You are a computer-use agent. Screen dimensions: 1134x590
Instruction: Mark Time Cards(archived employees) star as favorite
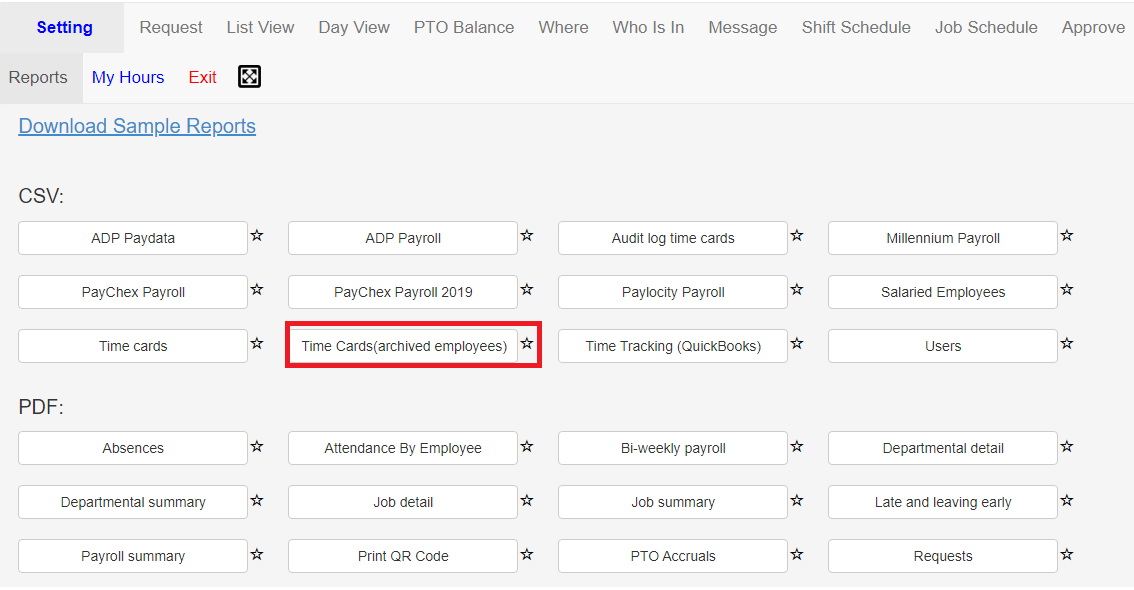click(527, 343)
